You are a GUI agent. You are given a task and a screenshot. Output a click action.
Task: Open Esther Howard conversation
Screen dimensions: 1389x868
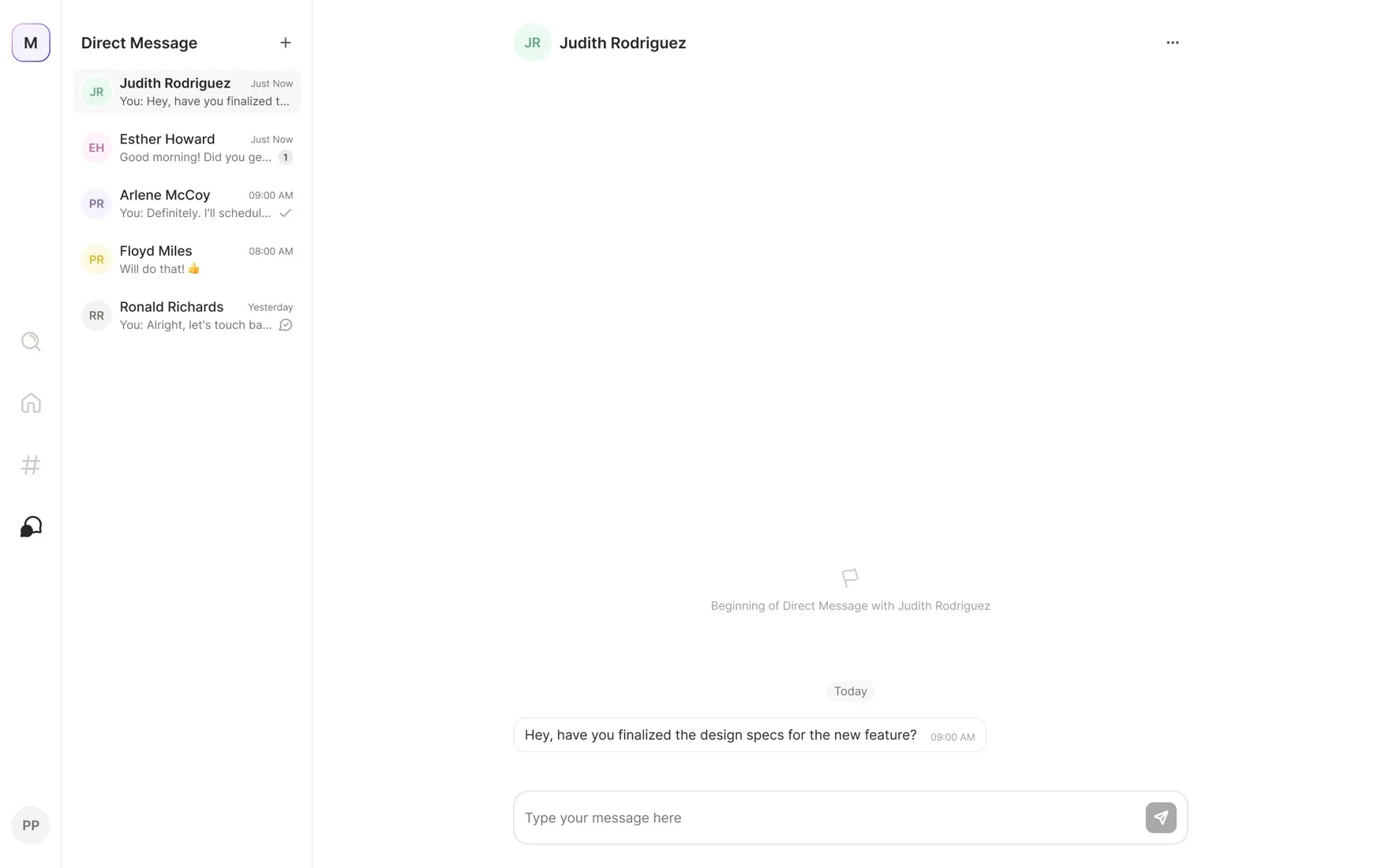[187, 148]
